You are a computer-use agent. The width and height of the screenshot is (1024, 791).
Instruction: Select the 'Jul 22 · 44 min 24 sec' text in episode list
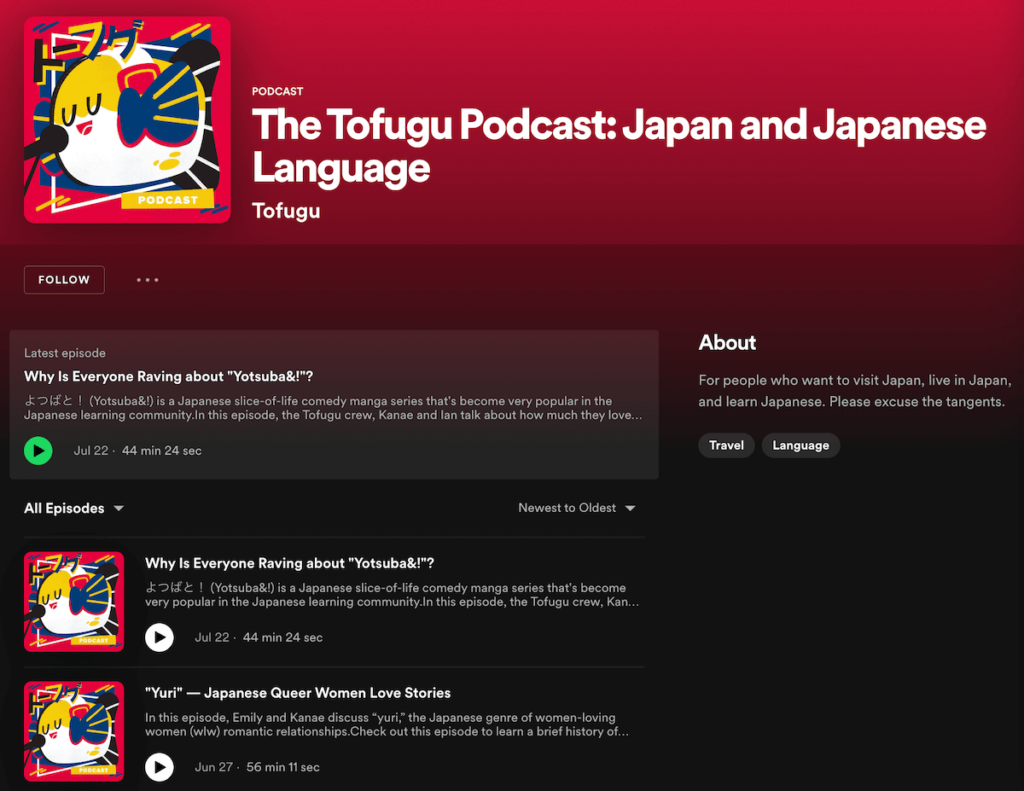click(259, 638)
